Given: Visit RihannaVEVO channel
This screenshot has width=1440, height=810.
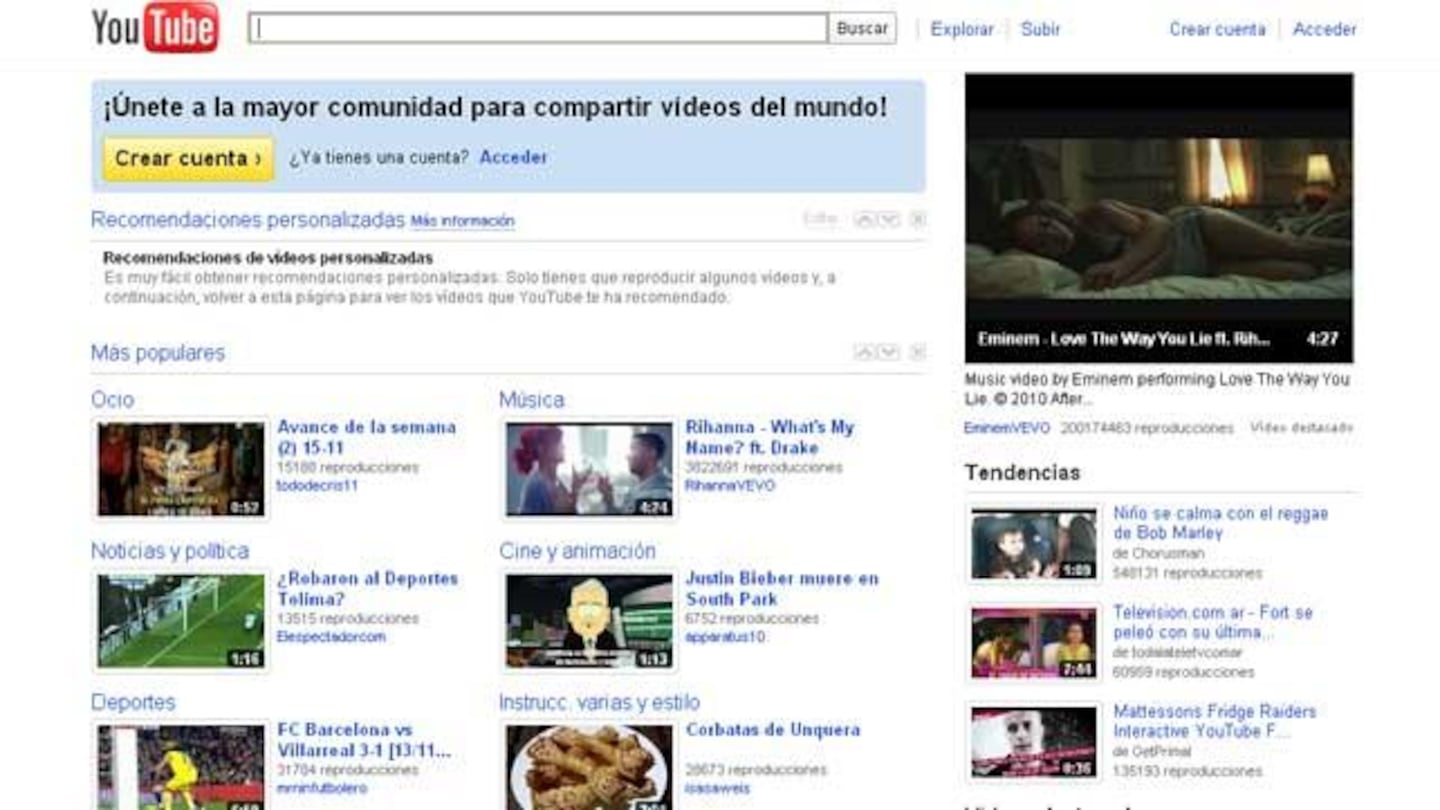Looking at the screenshot, I should (730, 486).
